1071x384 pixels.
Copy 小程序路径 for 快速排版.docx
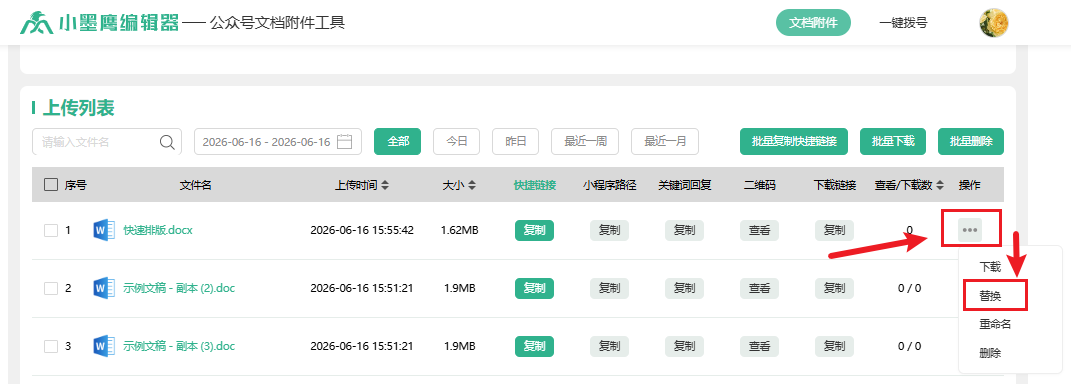tap(609, 230)
